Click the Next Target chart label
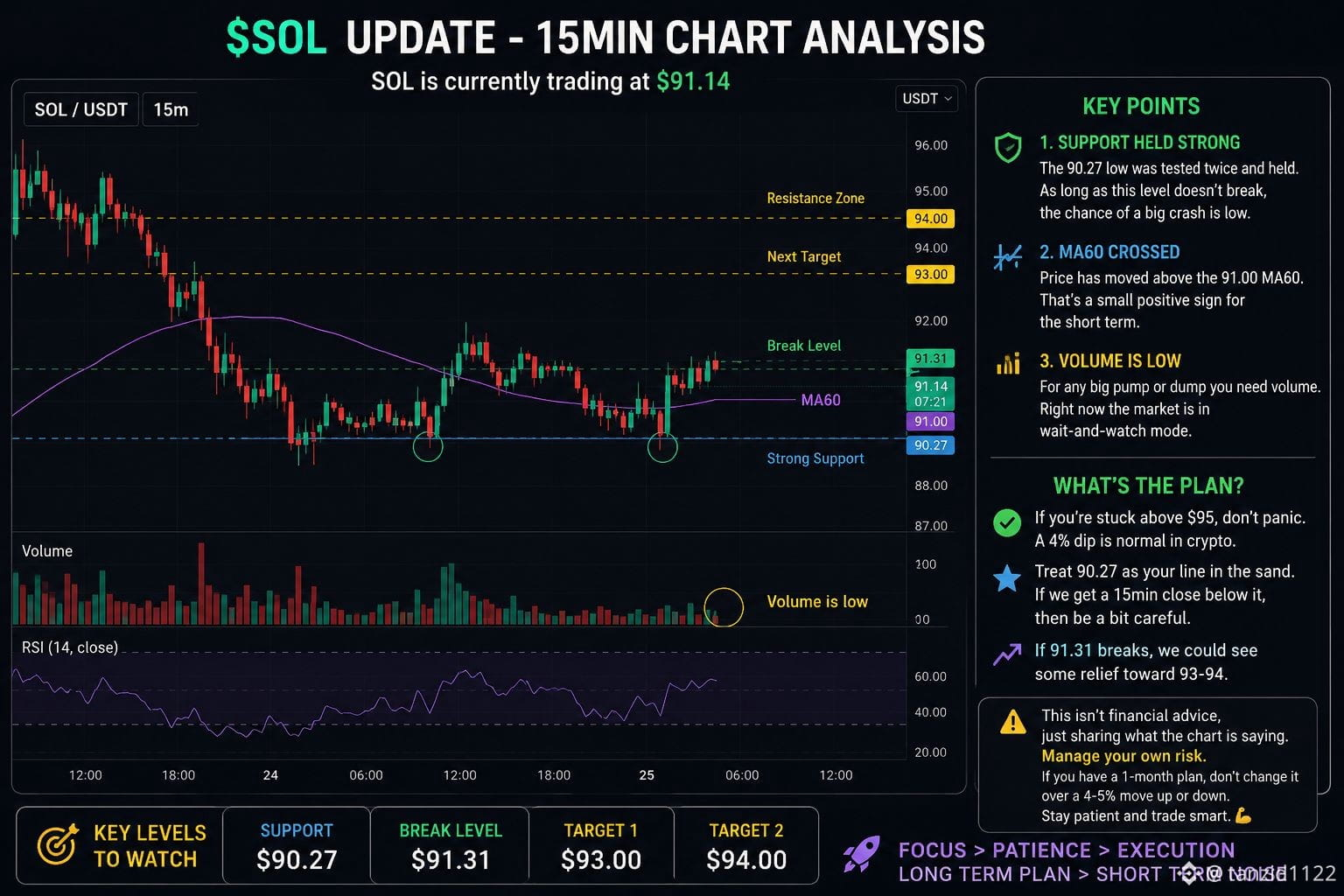Screen dimensions: 1344x896 click(x=803, y=256)
